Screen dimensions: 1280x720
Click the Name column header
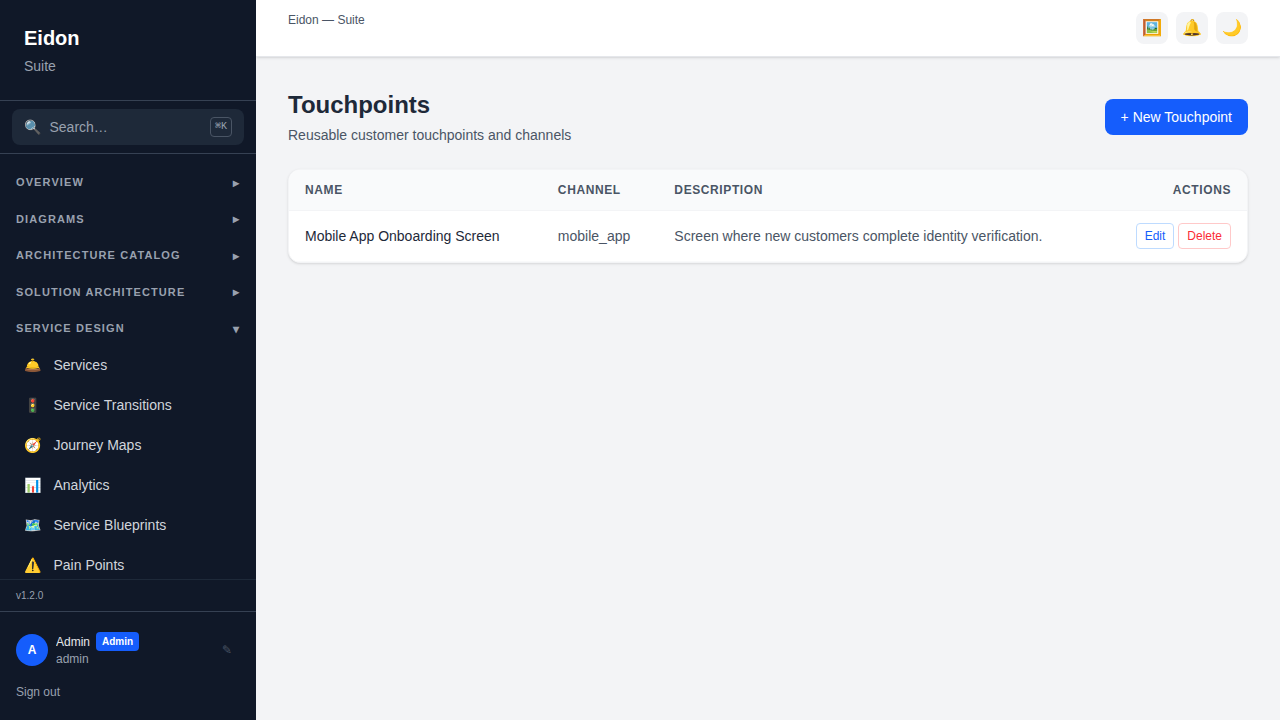click(324, 190)
